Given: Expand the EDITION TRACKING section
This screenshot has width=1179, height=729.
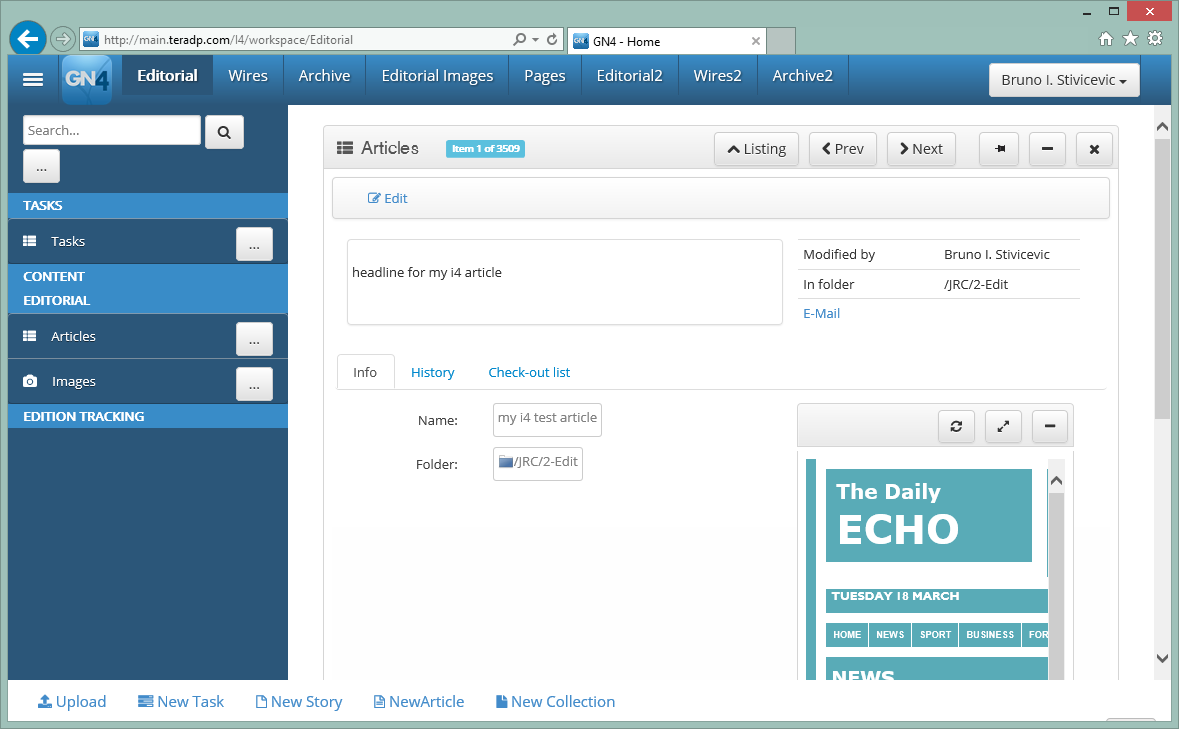Looking at the screenshot, I should pyautogui.click(x=147, y=416).
